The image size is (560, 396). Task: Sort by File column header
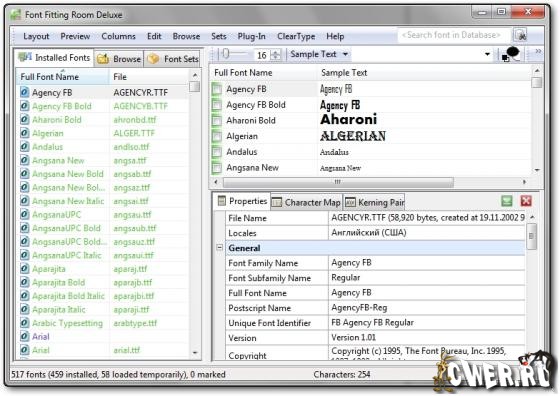pos(149,77)
